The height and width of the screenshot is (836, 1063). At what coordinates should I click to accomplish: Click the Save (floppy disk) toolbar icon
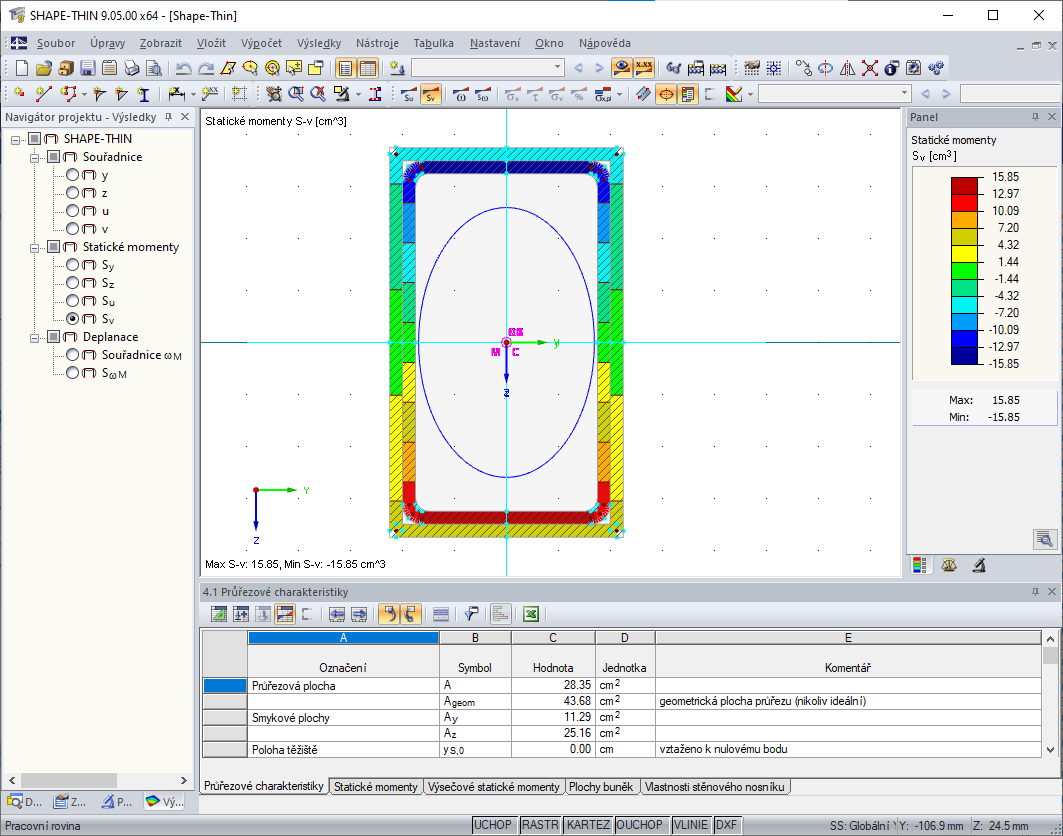pos(87,68)
